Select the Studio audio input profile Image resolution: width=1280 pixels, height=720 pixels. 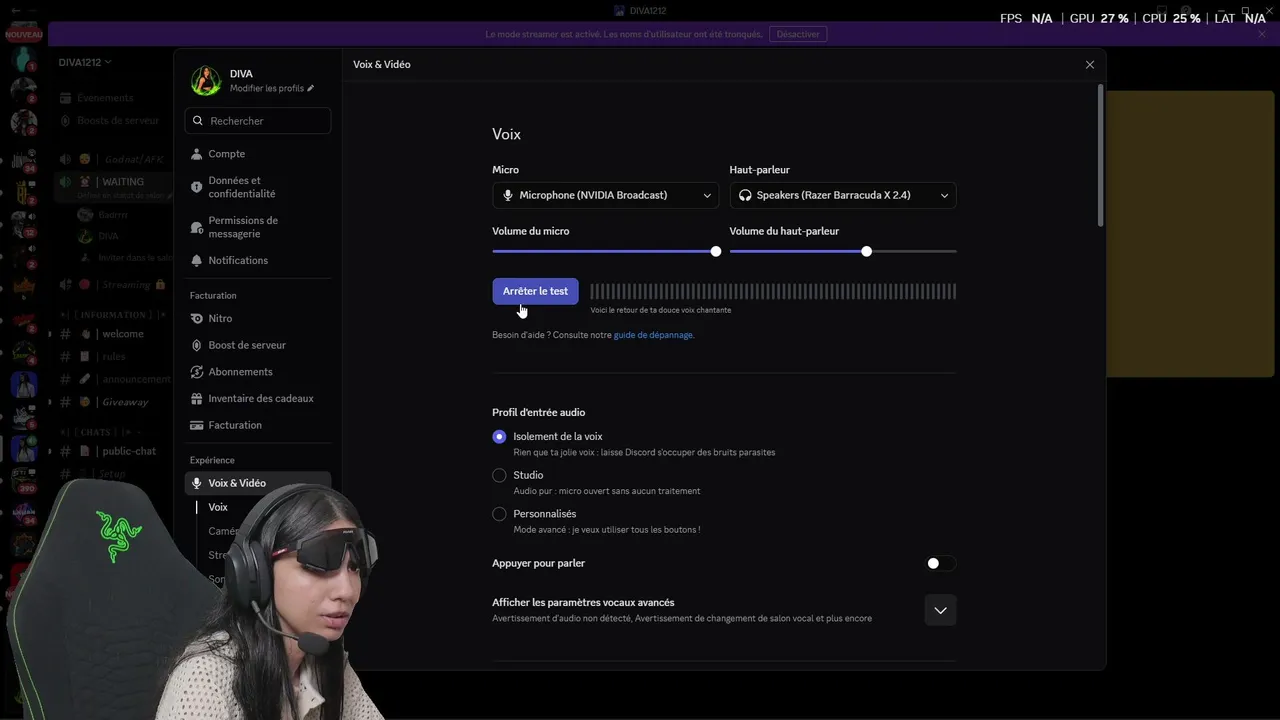point(499,475)
